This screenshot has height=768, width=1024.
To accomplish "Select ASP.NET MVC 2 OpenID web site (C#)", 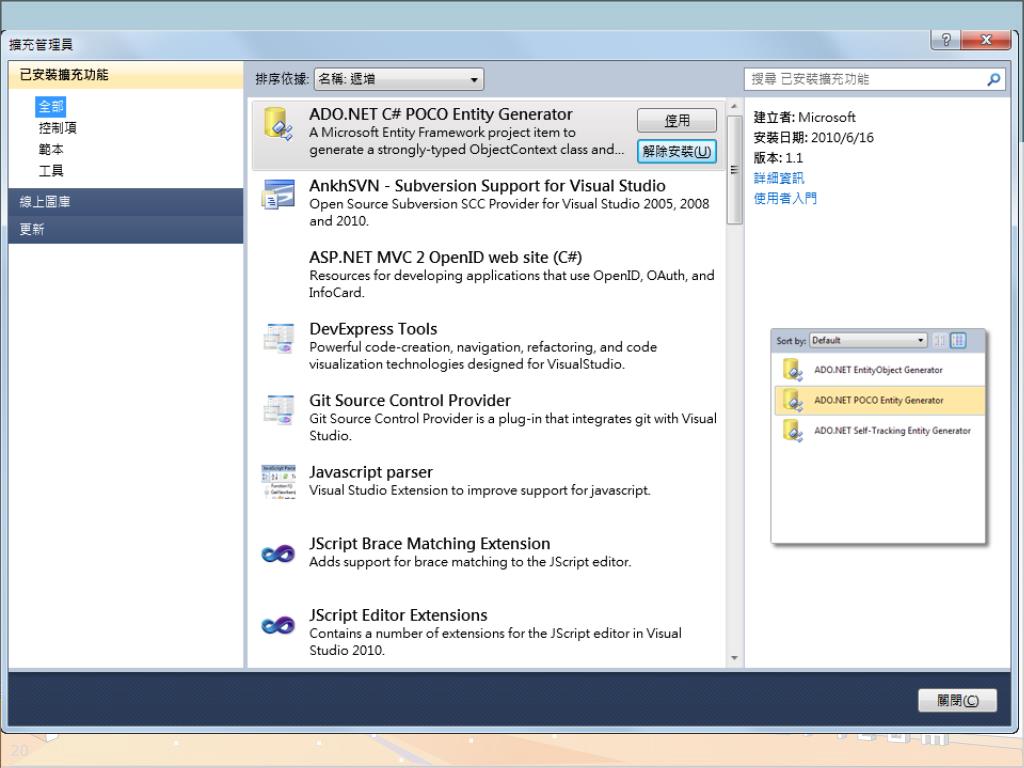I will [x=445, y=257].
